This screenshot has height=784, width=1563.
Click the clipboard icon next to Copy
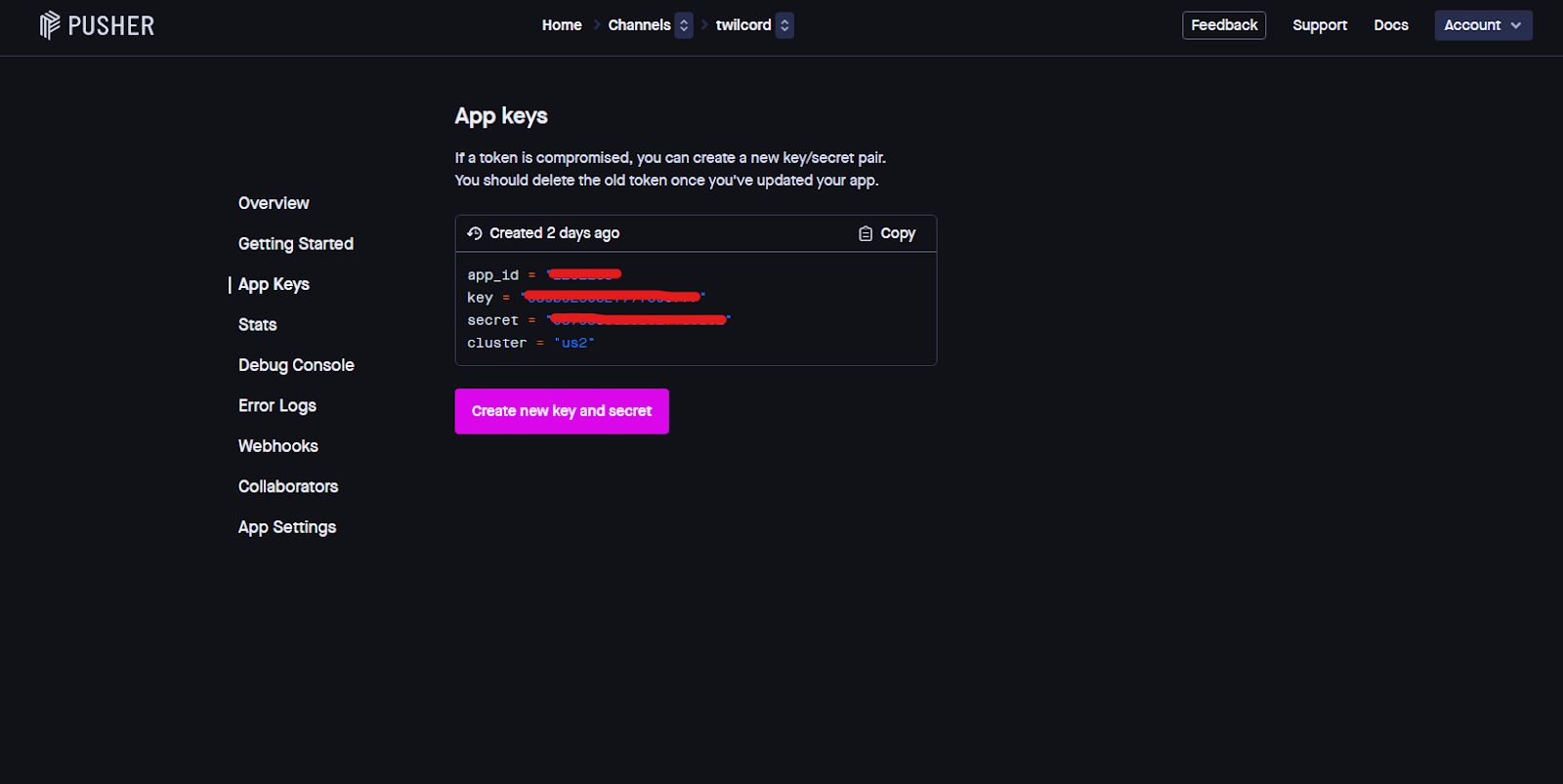866,233
